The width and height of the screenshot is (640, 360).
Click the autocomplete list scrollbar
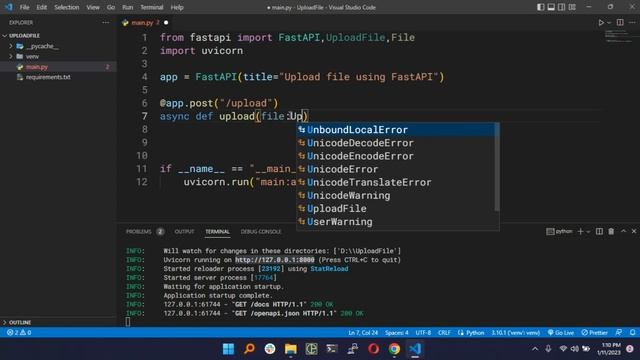497,167
